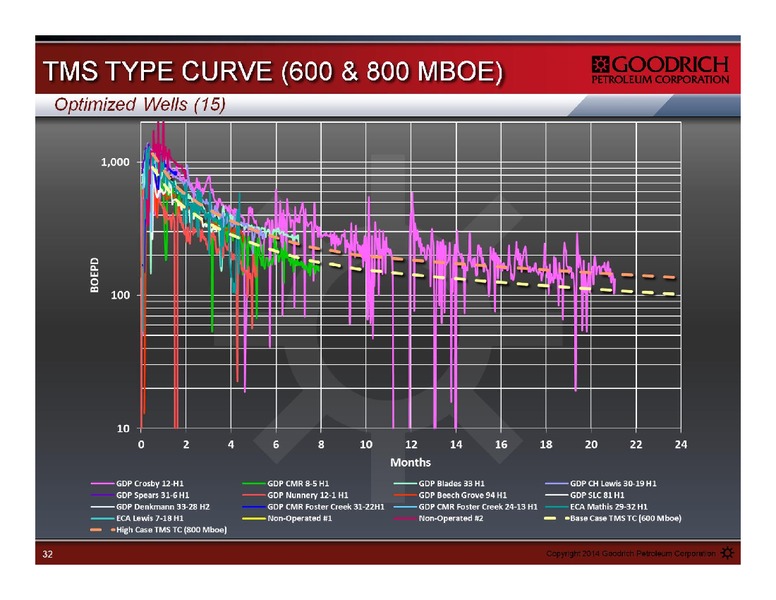Click the 100 y-axis tick label
776x600 pixels.
[120, 296]
